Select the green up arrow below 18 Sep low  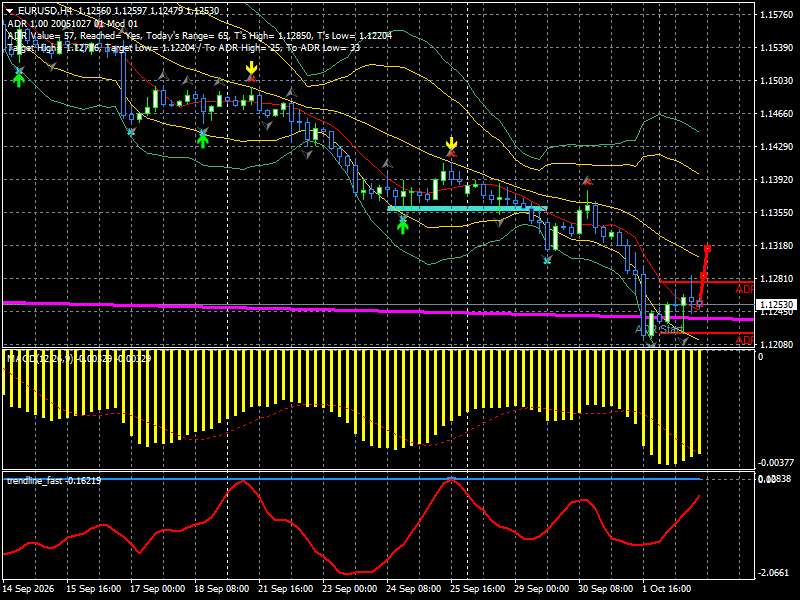[x=203, y=141]
